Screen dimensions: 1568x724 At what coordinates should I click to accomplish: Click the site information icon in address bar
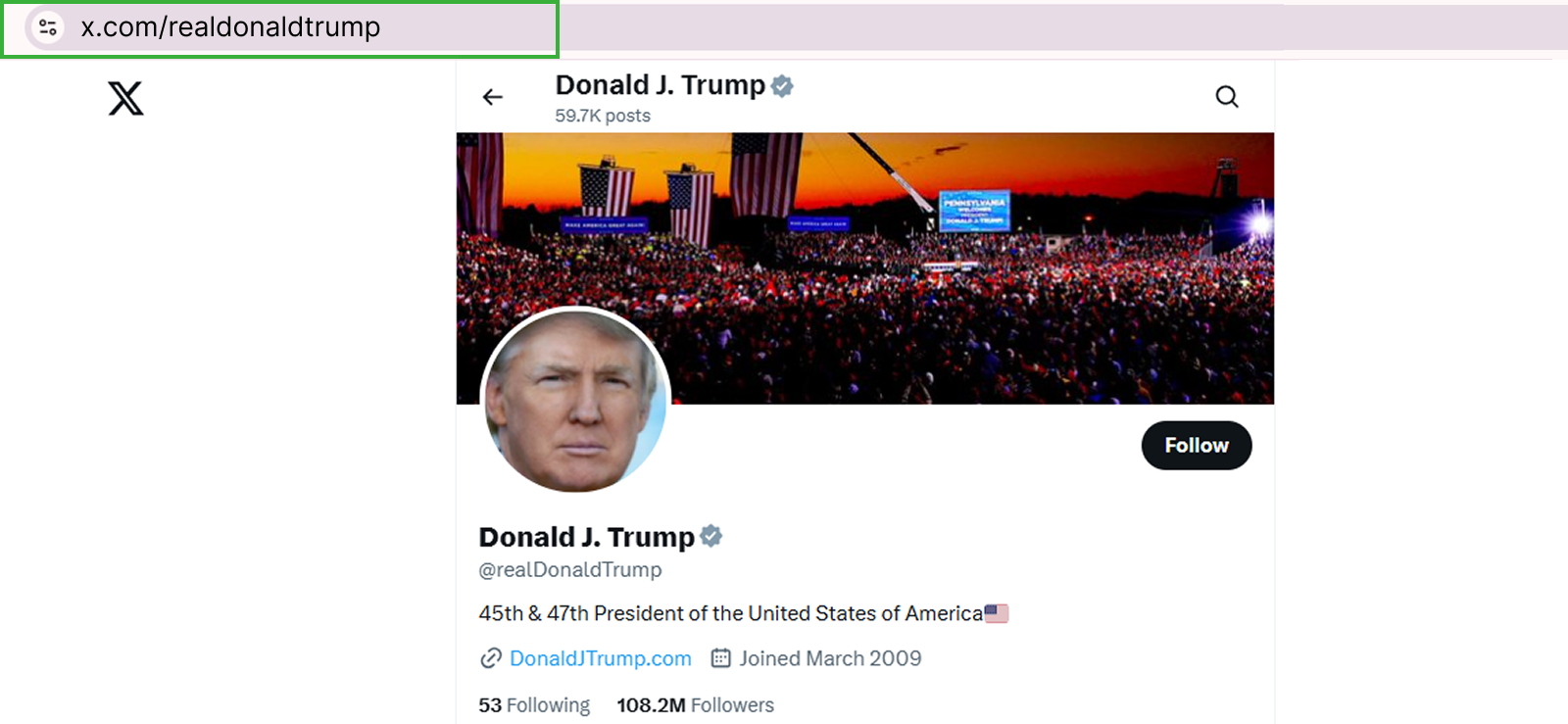(x=47, y=27)
